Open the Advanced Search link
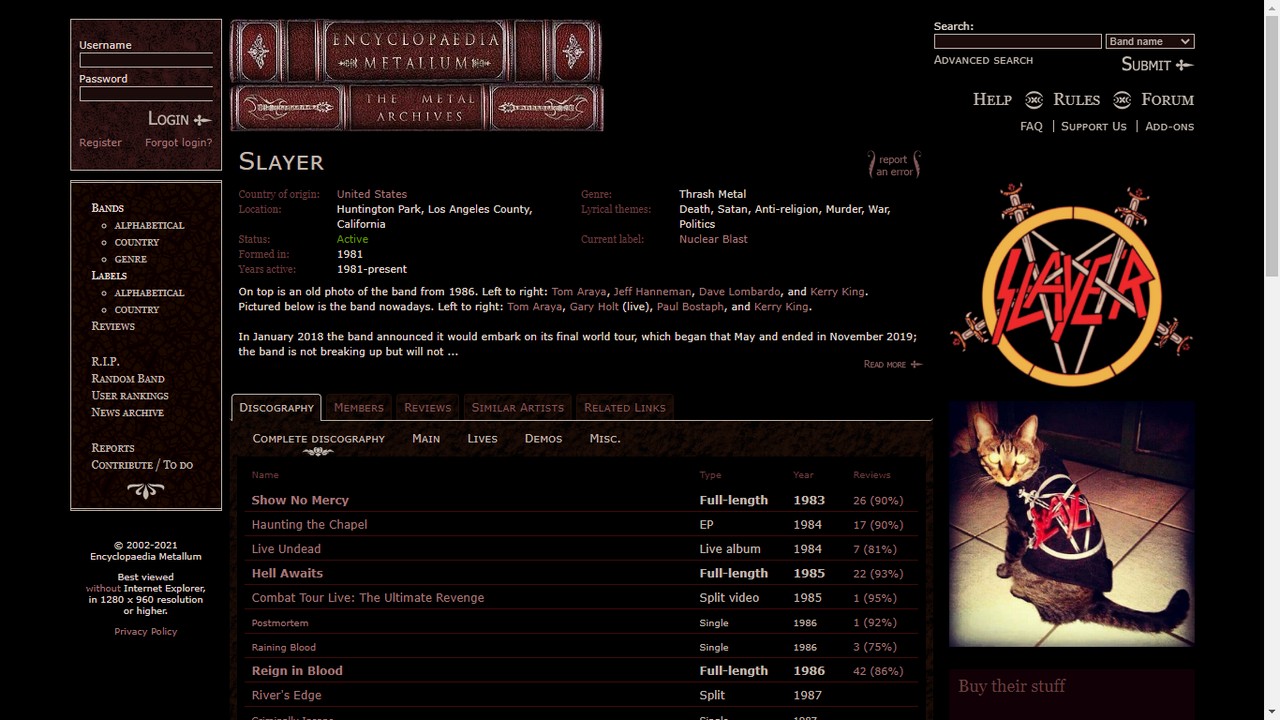1280x720 pixels. coord(983,60)
